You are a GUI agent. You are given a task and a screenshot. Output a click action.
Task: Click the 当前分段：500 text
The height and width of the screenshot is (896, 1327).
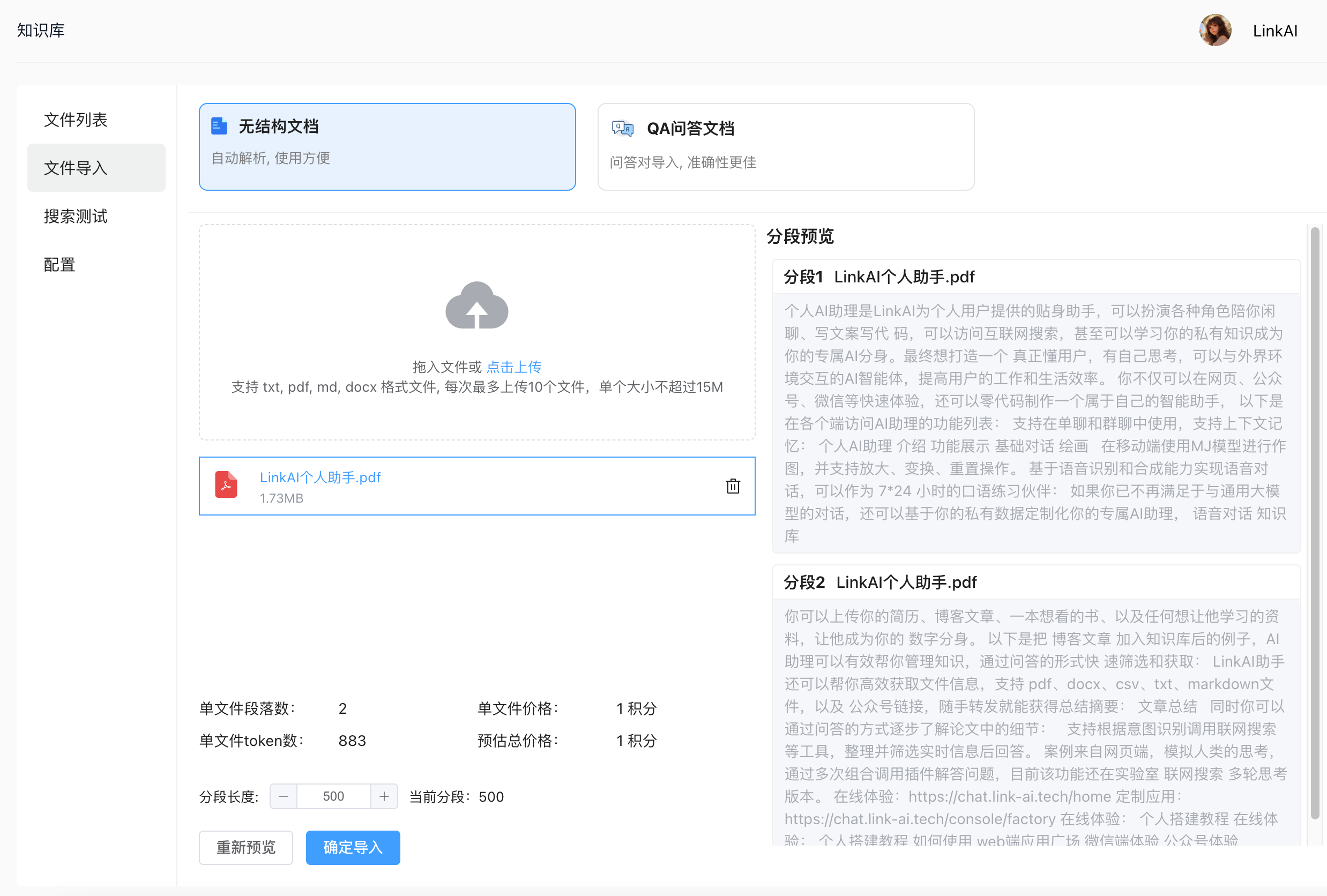pyautogui.click(x=456, y=797)
